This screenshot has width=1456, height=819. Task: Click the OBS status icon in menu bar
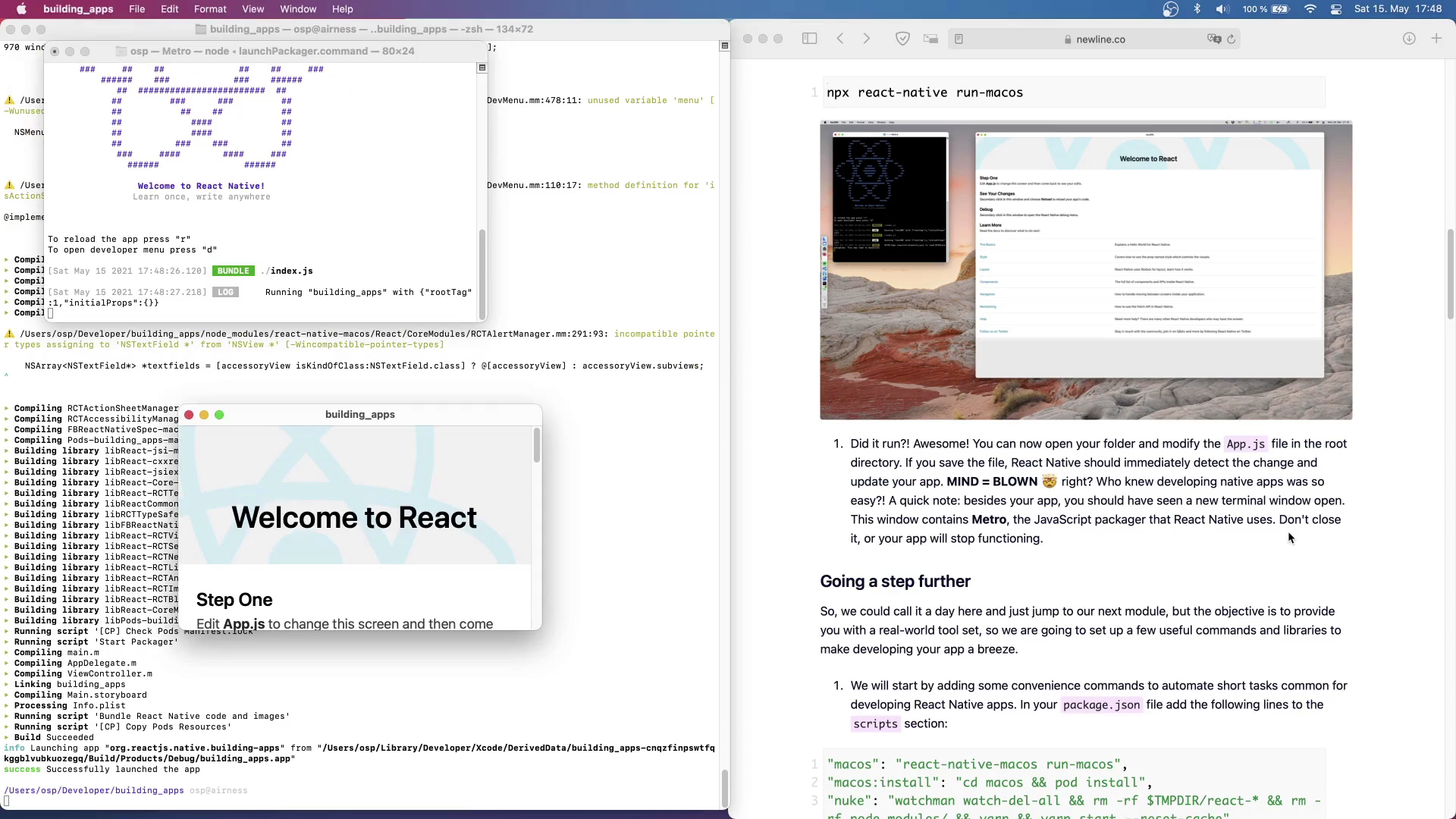pyautogui.click(x=1171, y=9)
